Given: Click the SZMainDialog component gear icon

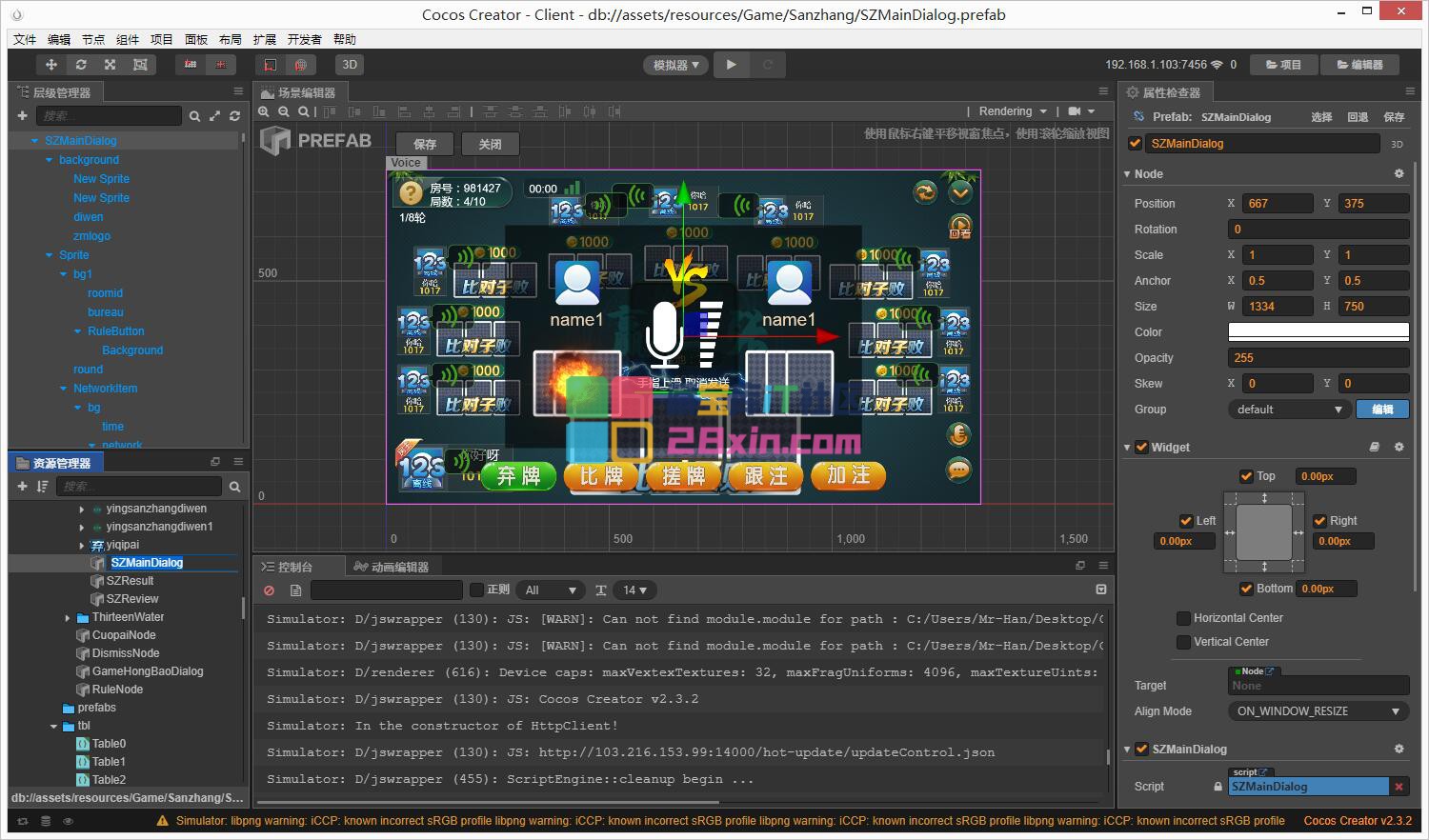Looking at the screenshot, I should click(x=1399, y=750).
